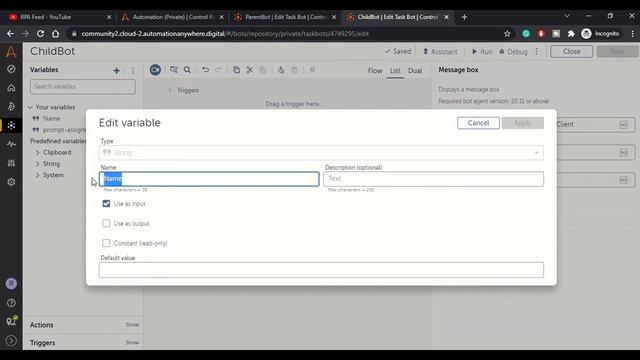Enable the Constant (read-only) checkbox
Viewport: 640px width, 360px height.
coord(106,243)
